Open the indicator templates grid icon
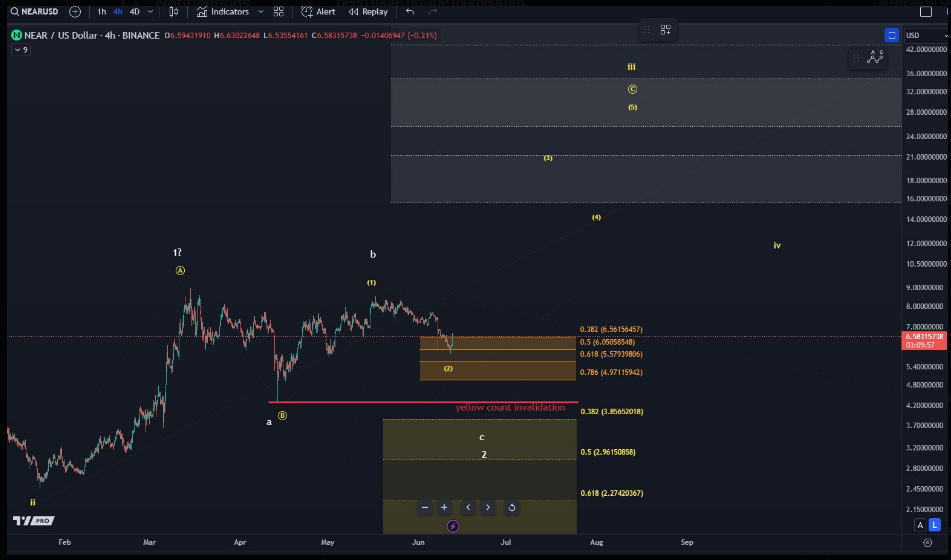 coord(278,12)
